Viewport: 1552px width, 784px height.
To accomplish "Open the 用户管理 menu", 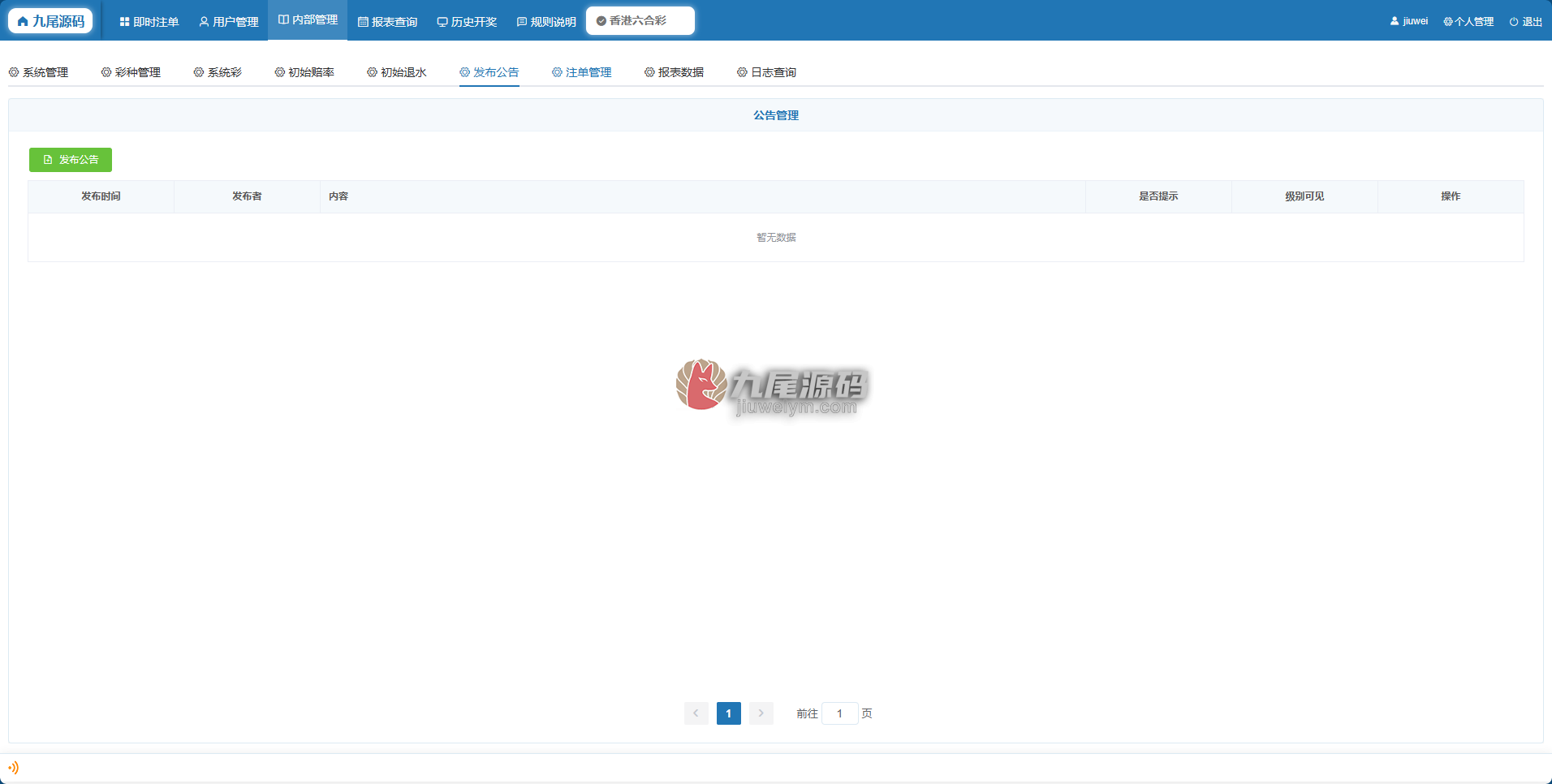I will (x=229, y=22).
